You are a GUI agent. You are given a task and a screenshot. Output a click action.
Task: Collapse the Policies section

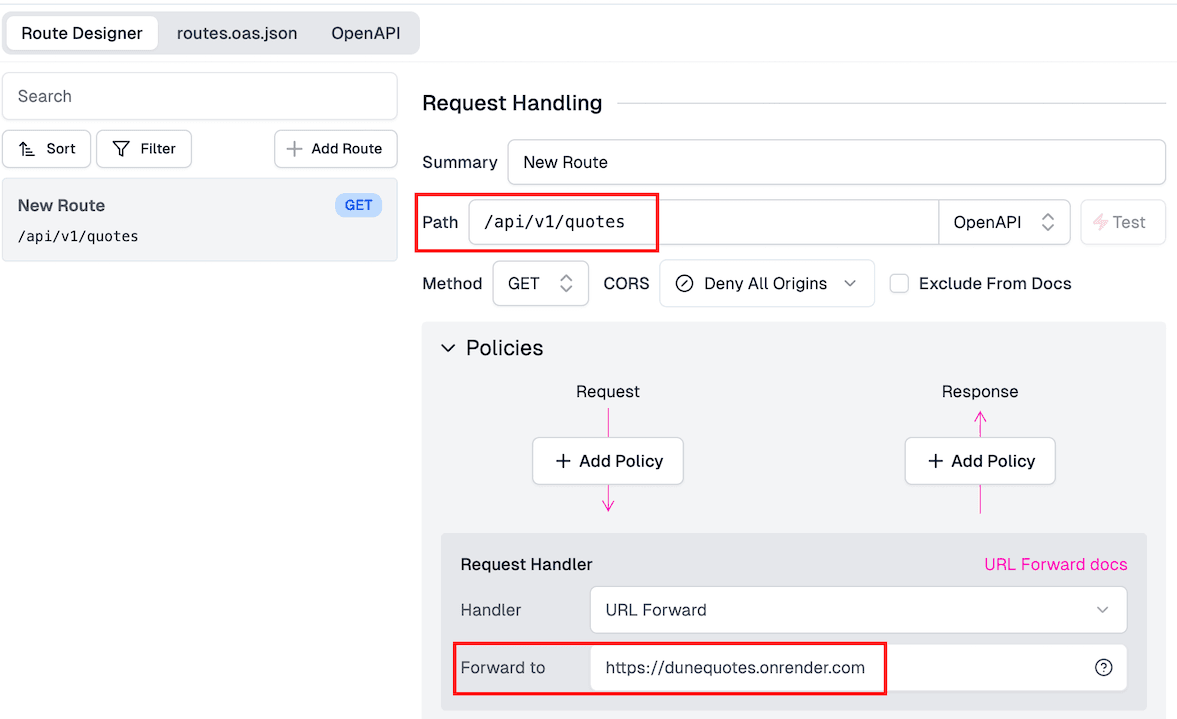(x=449, y=348)
